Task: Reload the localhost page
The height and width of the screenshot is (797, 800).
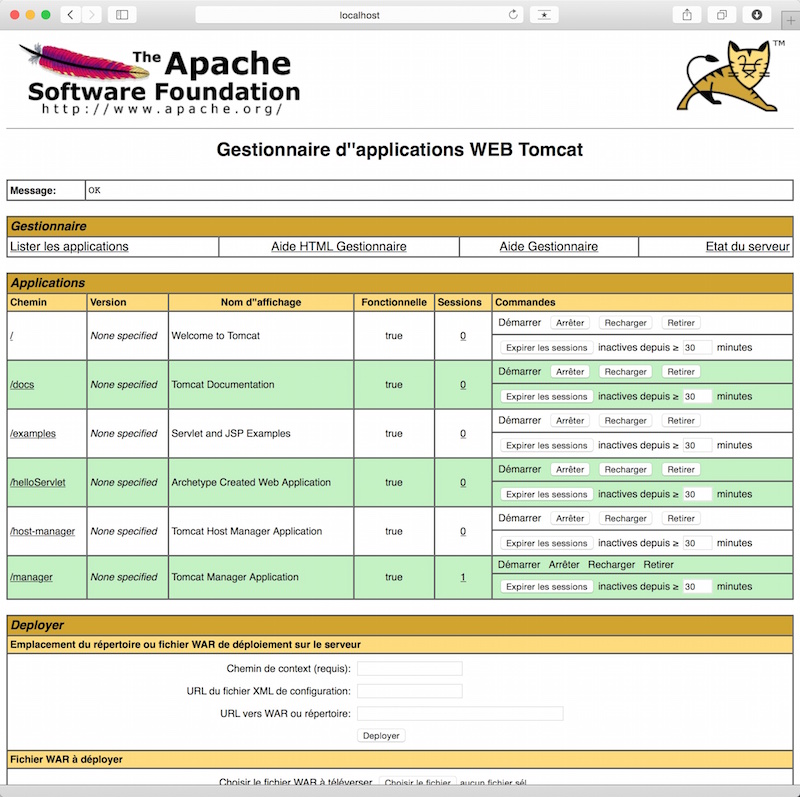Action: click(x=513, y=15)
